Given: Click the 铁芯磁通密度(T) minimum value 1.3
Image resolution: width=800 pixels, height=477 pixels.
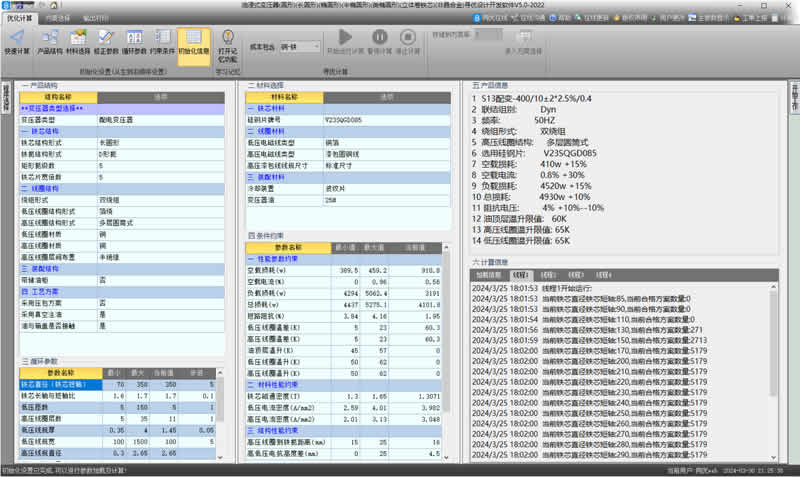Looking at the screenshot, I should (345, 396).
